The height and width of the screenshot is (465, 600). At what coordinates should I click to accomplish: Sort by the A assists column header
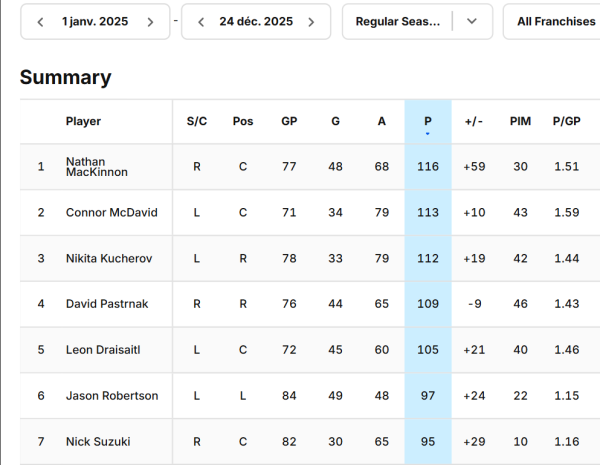(382, 122)
